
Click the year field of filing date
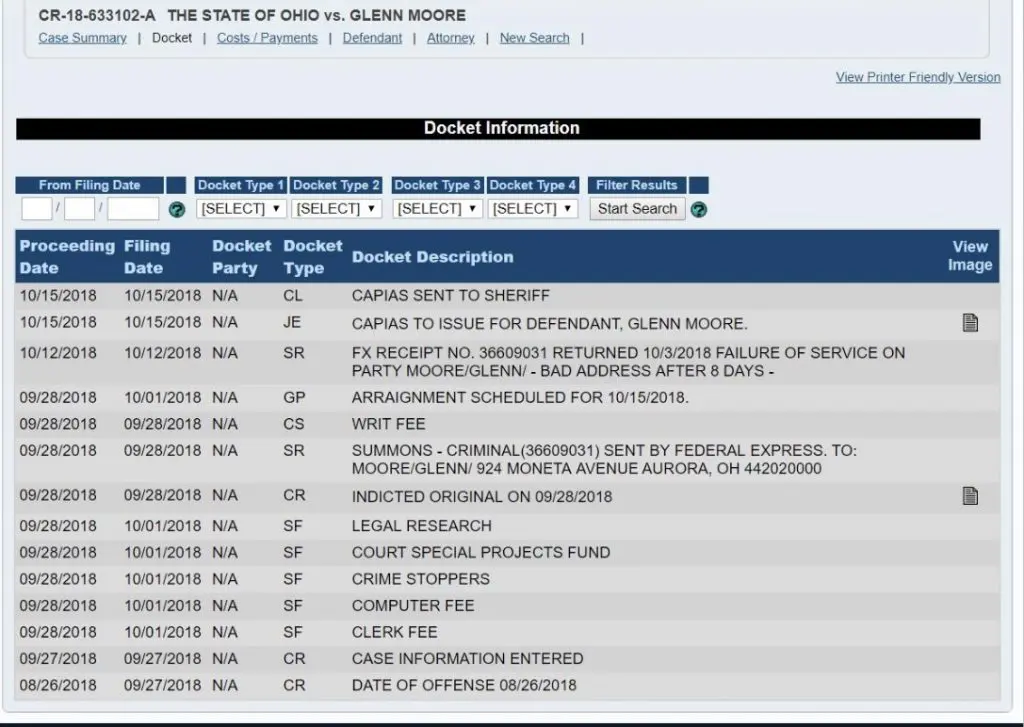point(133,209)
